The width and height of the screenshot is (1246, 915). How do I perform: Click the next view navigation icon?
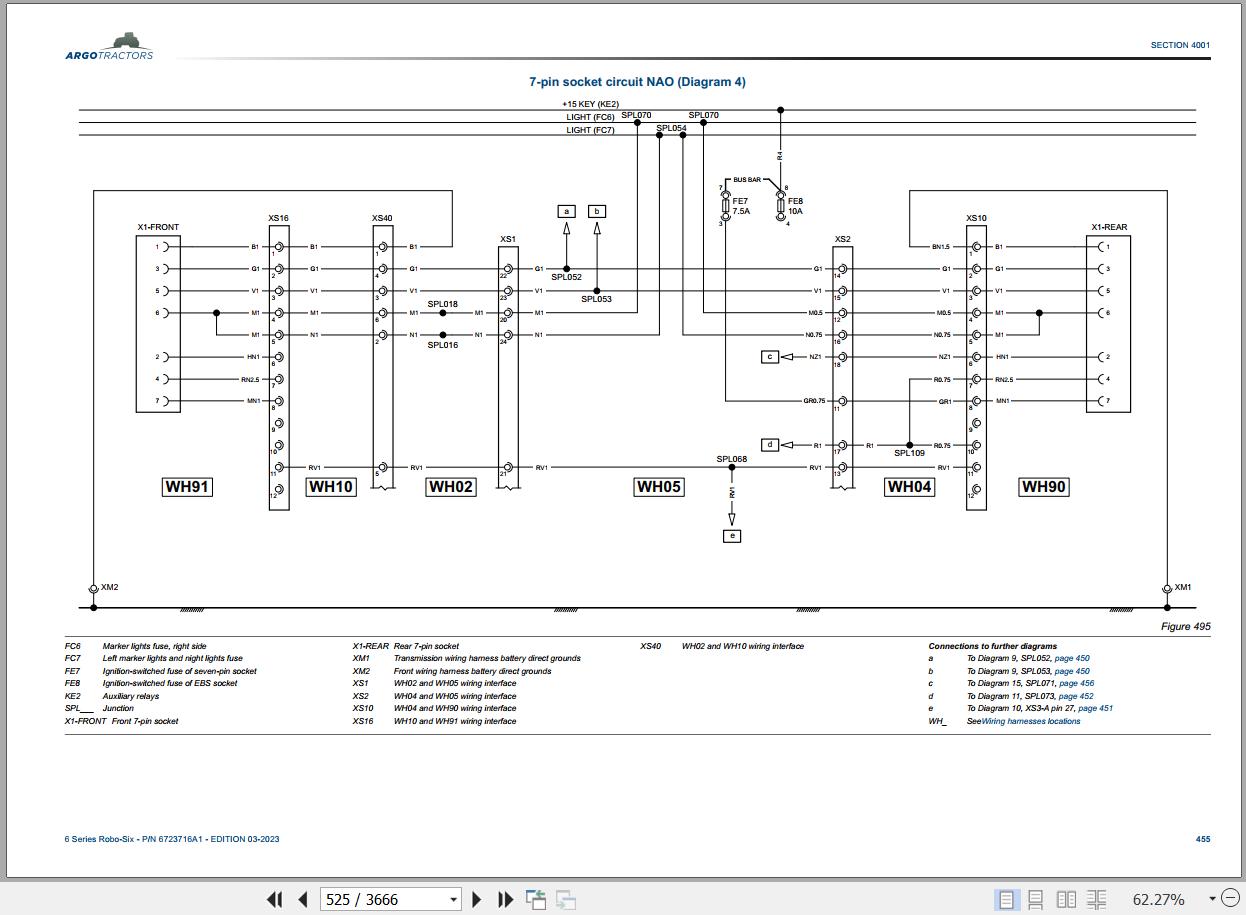coord(566,899)
